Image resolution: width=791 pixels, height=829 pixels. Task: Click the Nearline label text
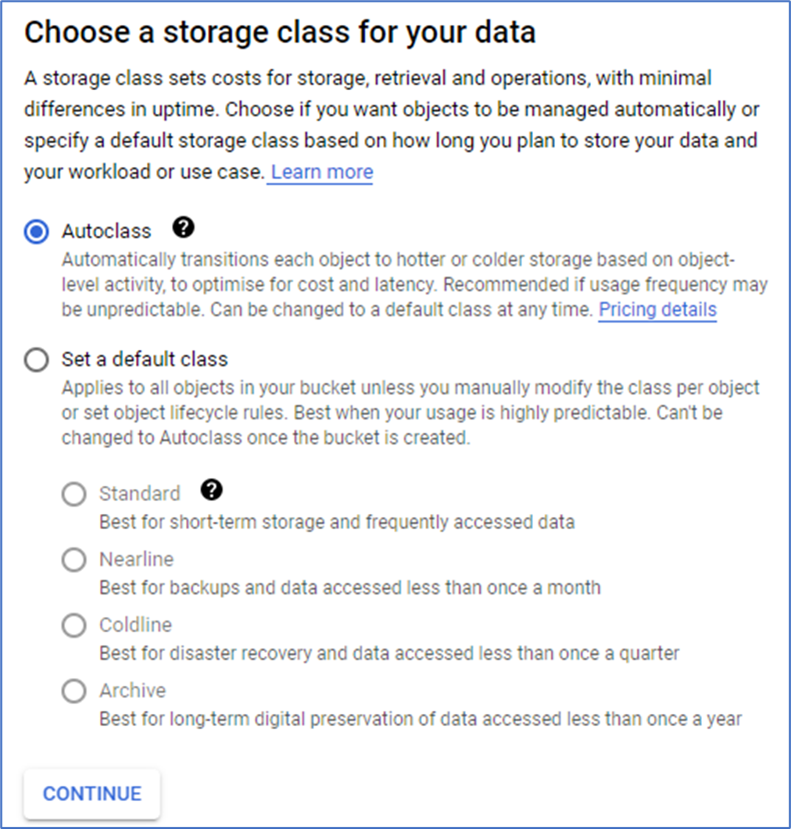[x=136, y=559]
